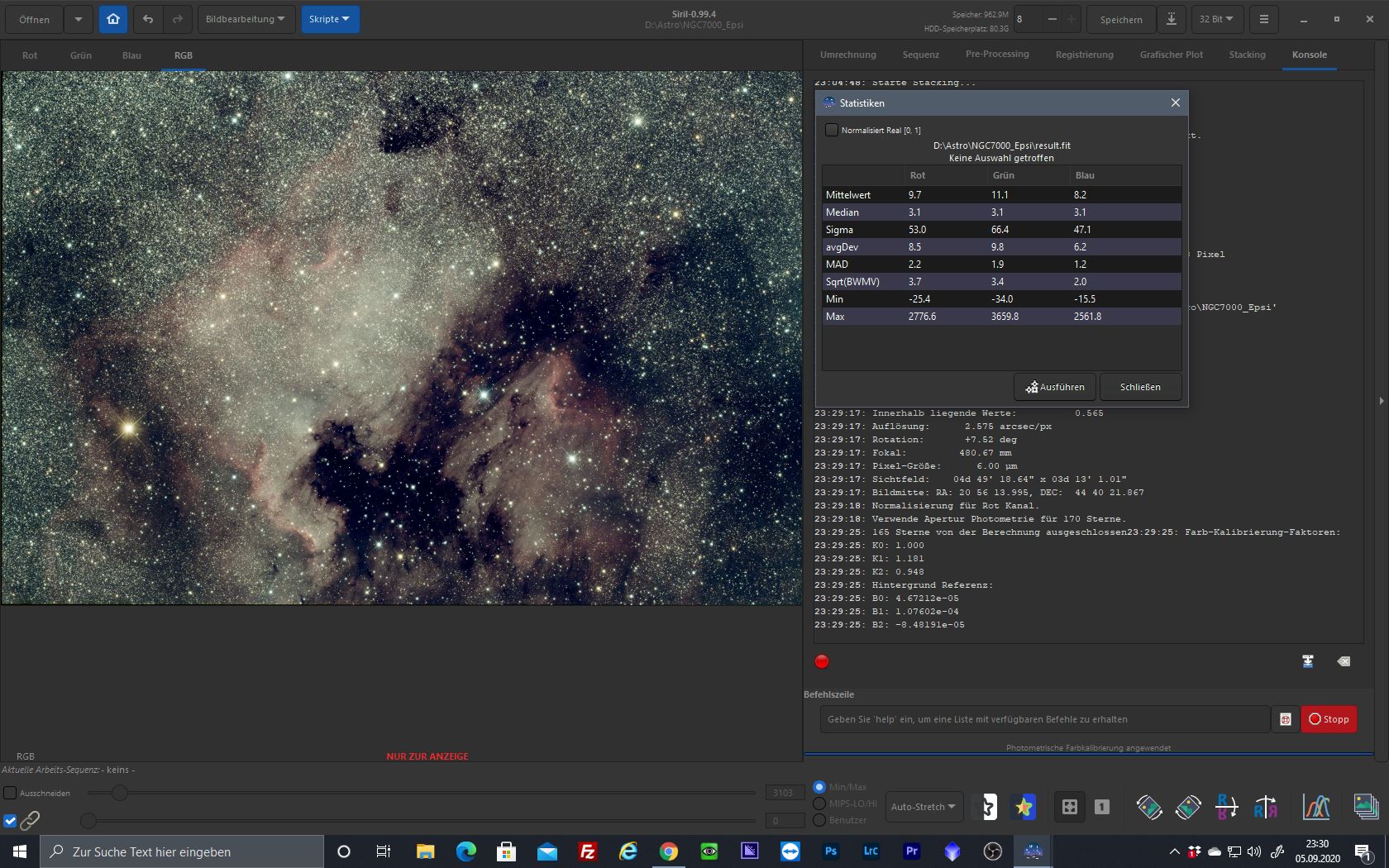
Task: Close the Statistiken dialog with X
Action: pyautogui.click(x=1175, y=103)
